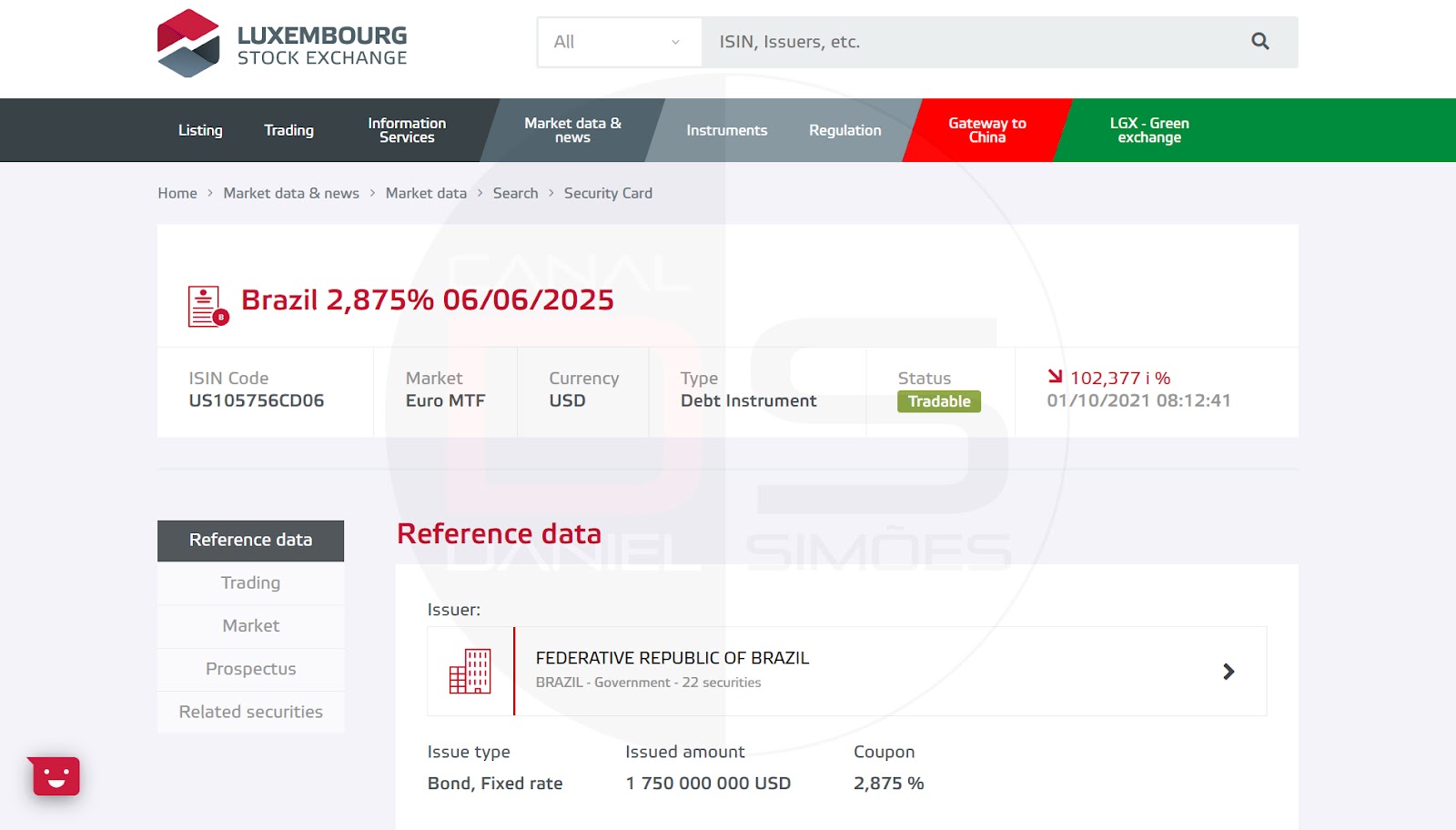Click the Luxembourg Stock Exchange logo
This screenshot has width=1456, height=830.
(x=282, y=44)
